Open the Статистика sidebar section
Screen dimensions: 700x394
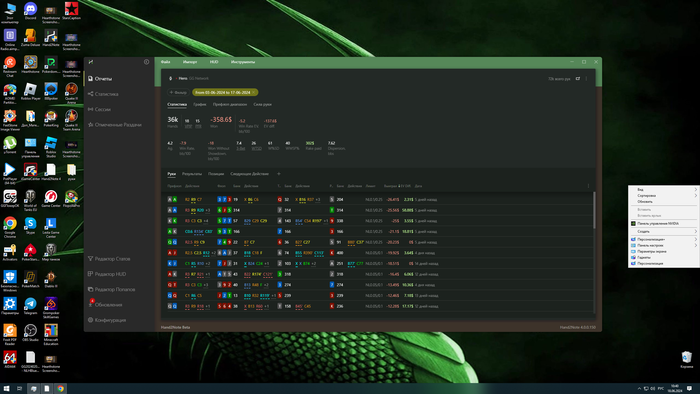[103, 94]
